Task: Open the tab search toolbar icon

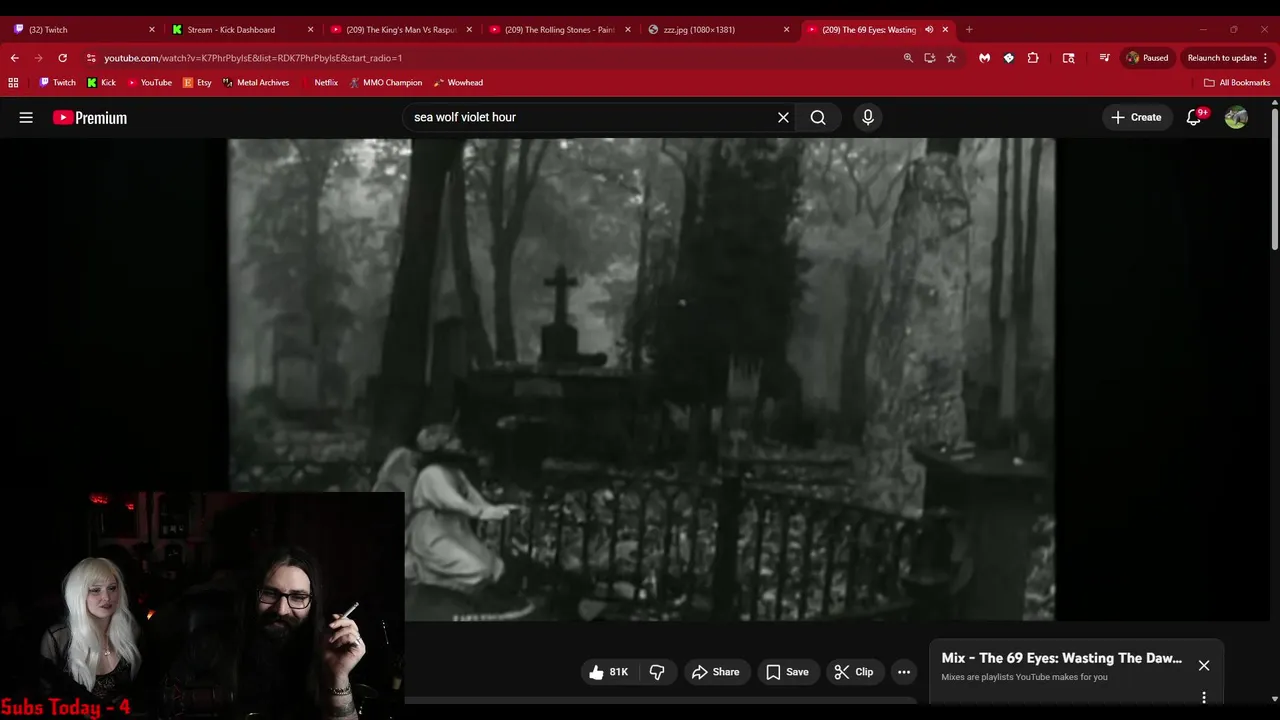Action: click(1068, 58)
